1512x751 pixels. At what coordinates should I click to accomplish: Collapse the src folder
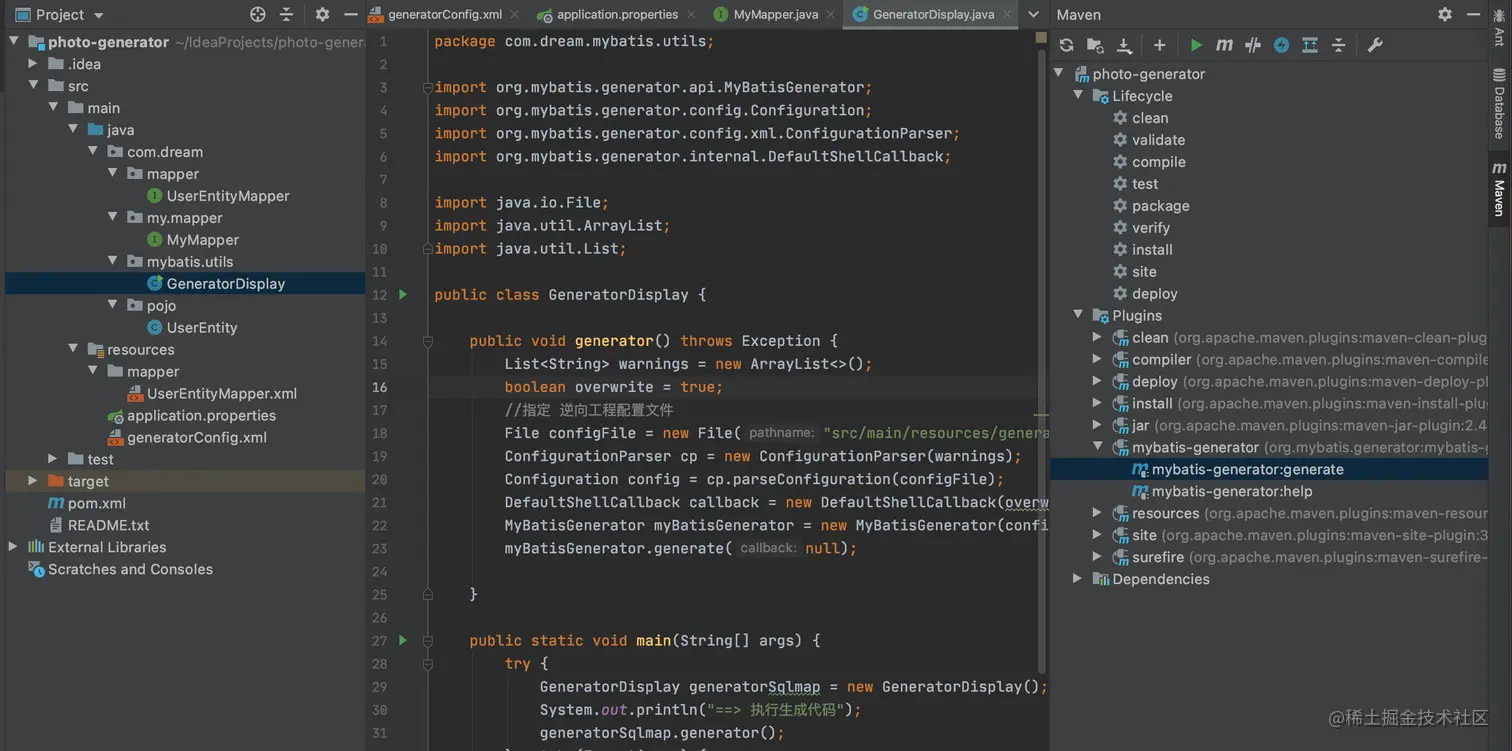point(34,86)
